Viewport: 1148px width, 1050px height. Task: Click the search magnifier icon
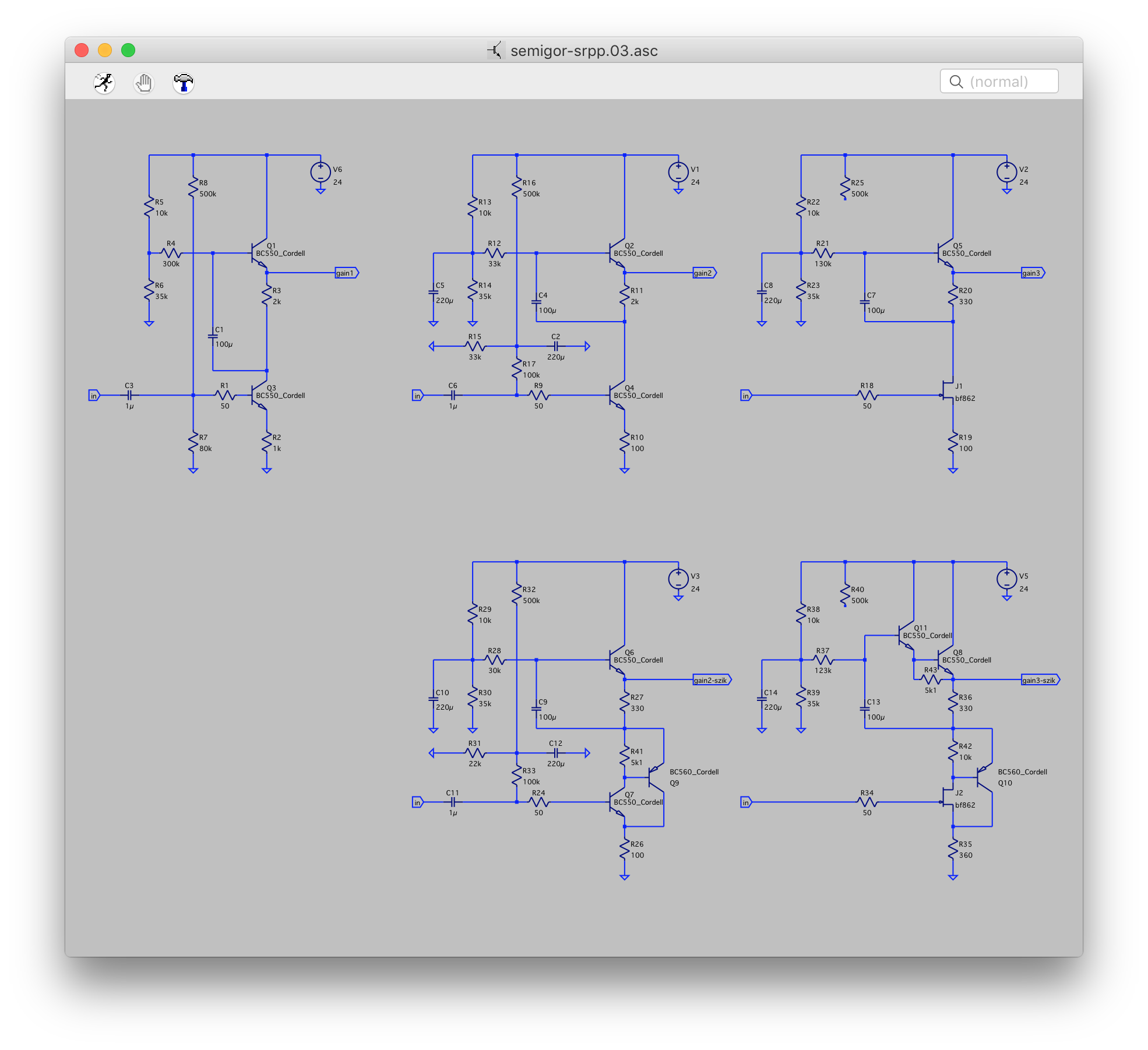pyautogui.click(x=956, y=82)
